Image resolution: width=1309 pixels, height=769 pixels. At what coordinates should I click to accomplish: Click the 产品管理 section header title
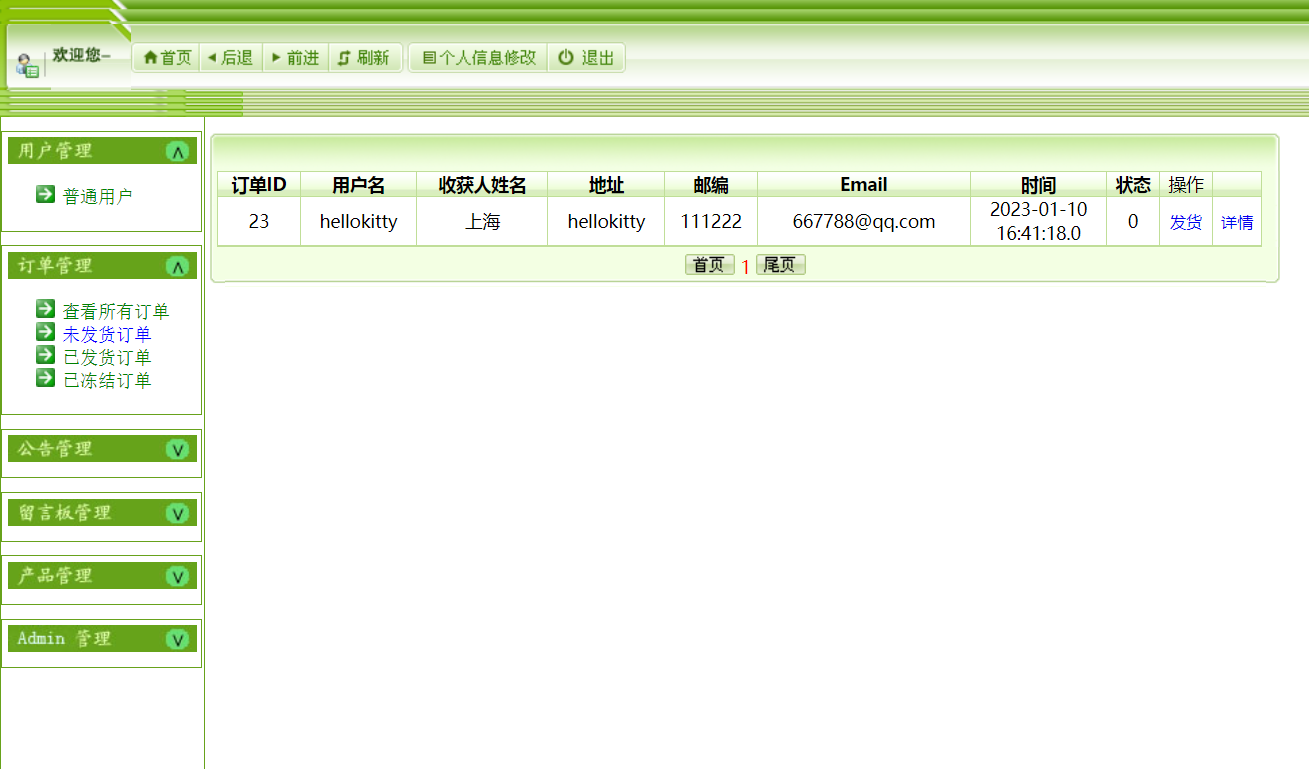coord(55,576)
